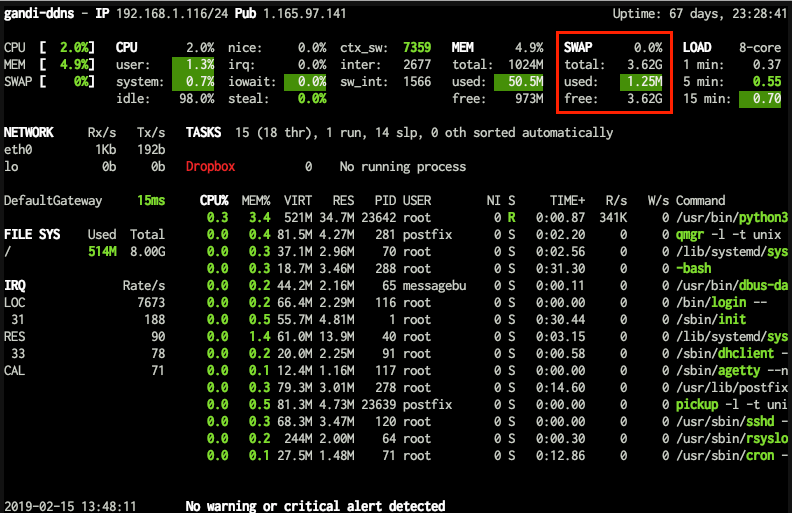Click the CPU% column header
Image resolution: width=792 pixels, height=513 pixels.
click(x=214, y=200)
